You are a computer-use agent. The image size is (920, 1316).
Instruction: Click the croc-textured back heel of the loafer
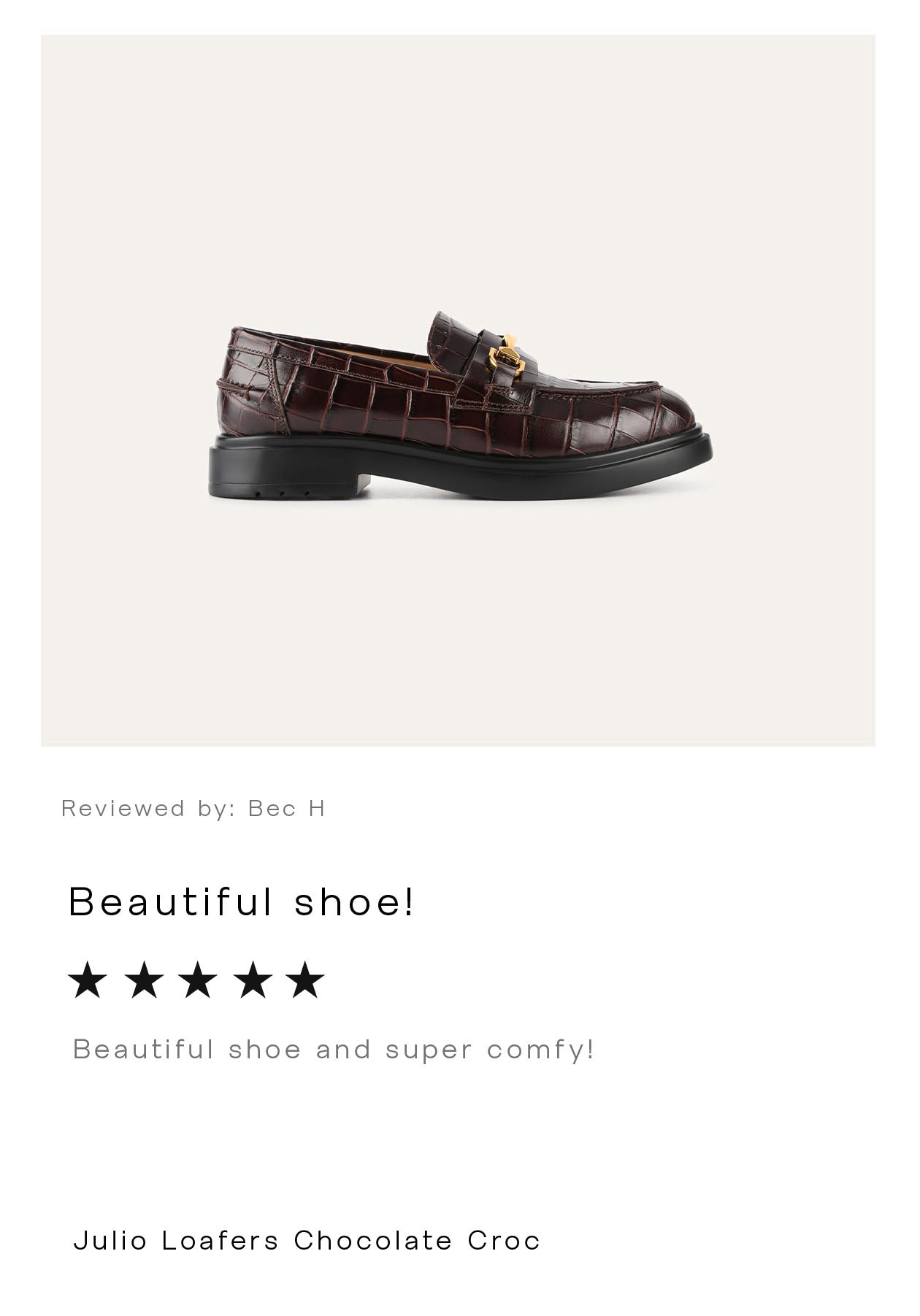click(245, 387)
